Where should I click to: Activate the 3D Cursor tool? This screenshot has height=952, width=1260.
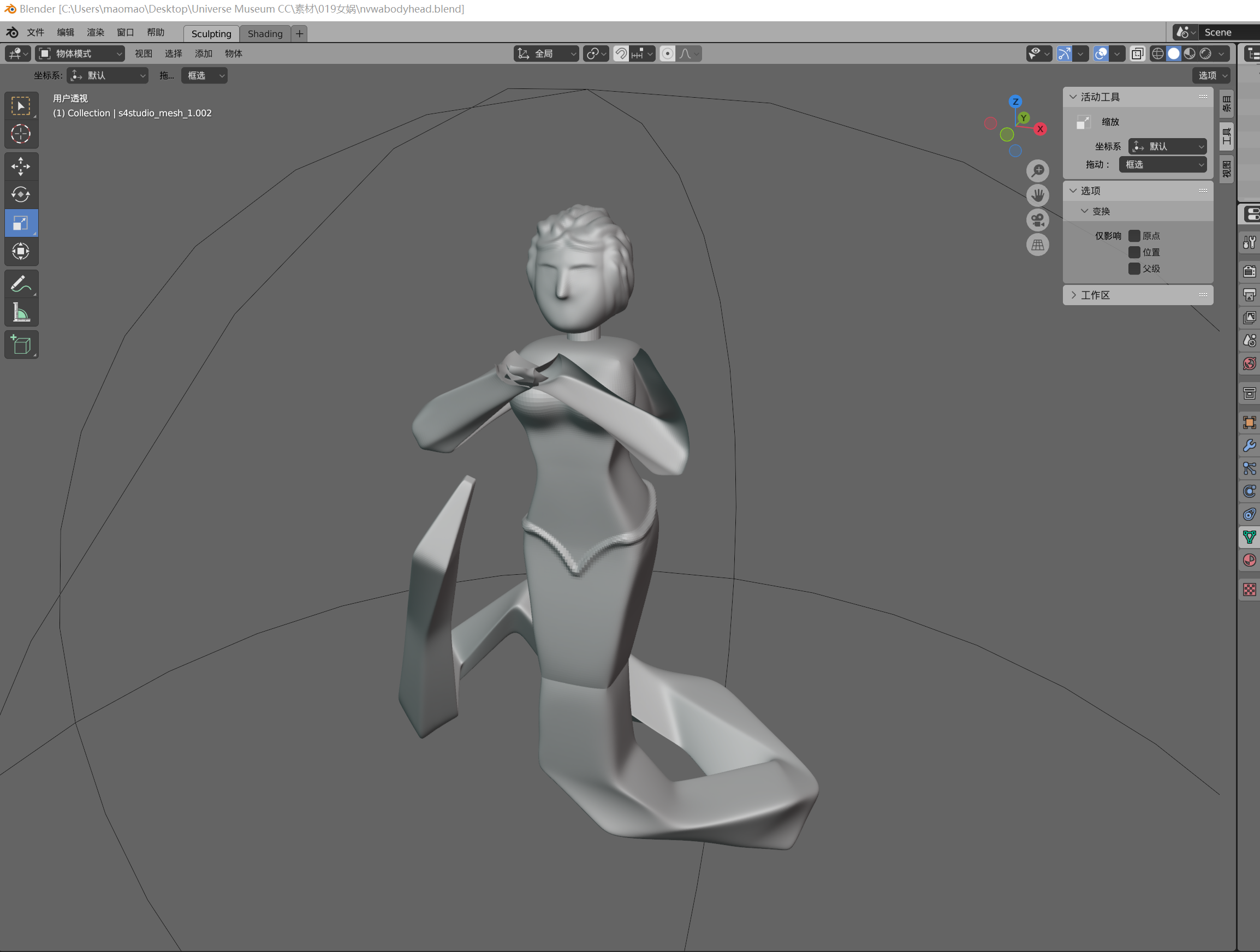coord(21,134)
